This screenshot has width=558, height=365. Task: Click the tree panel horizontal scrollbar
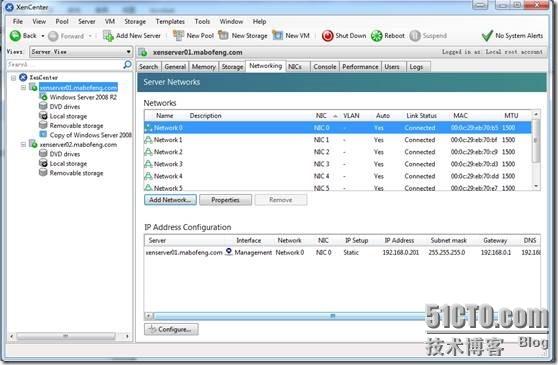[x=65, y=336]
